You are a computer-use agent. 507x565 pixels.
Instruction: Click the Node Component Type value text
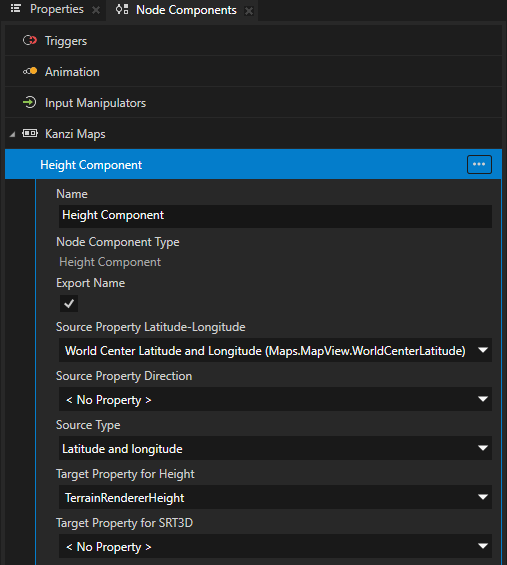click(110, 262)
